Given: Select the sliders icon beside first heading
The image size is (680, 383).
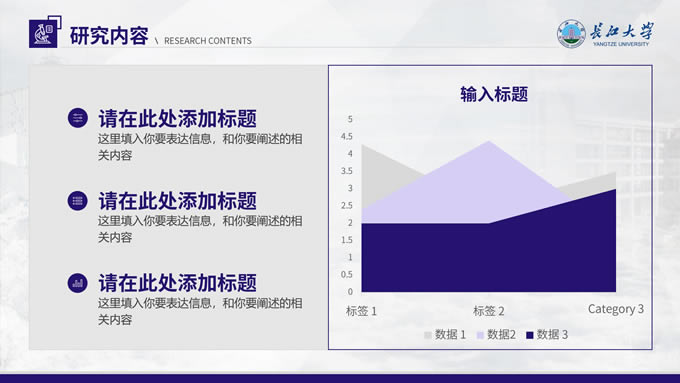Looking at the screenshot, I should tap(78, 118).
